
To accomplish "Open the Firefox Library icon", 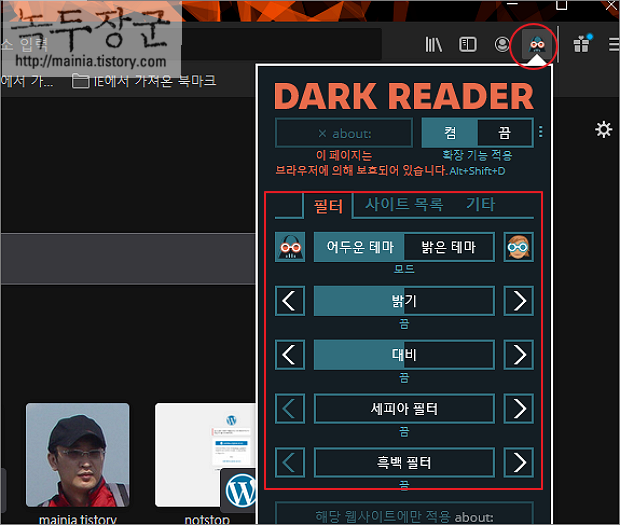I will [433, 44].
